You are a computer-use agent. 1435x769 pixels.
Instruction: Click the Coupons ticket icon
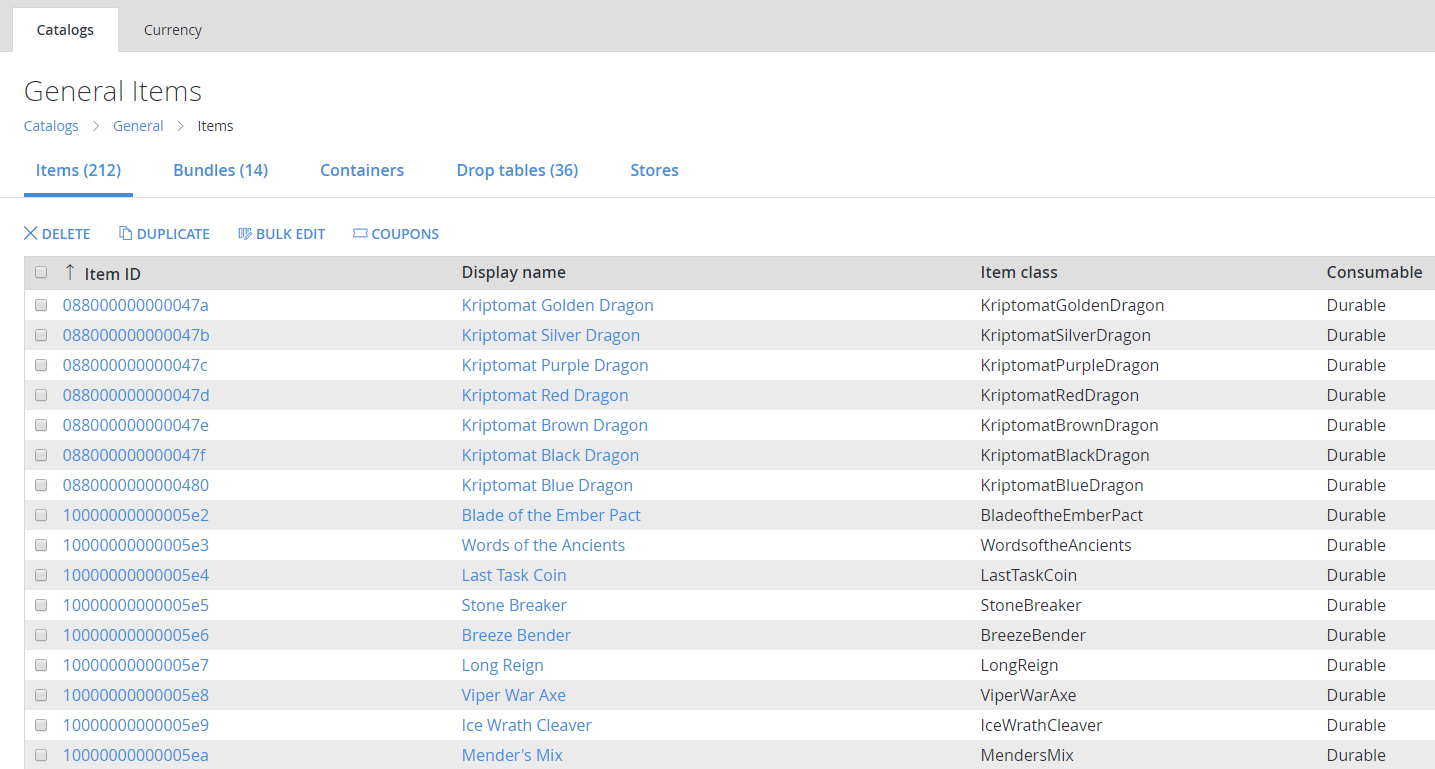360,234
